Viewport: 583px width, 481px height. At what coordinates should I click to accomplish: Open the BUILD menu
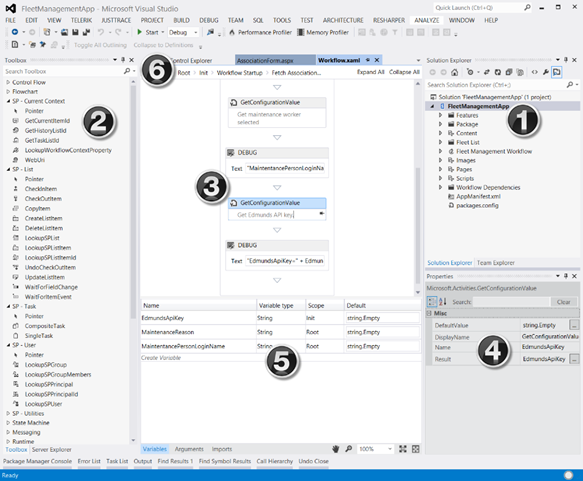coord(181,20)
